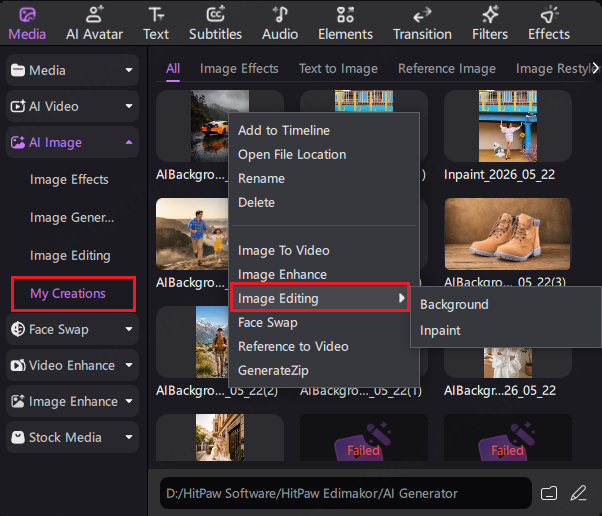The height and width of the screenshot is (516, 602).
Task: Show more category tabs with right chevron
Action: pyautogui.click(x=595, y=68)
